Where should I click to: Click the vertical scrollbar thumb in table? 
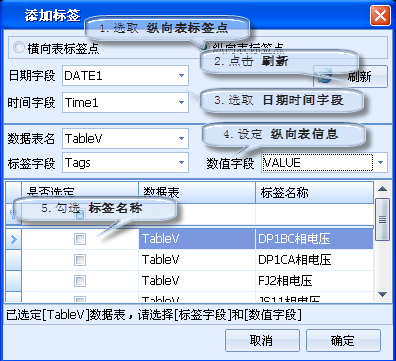[382, 219]
